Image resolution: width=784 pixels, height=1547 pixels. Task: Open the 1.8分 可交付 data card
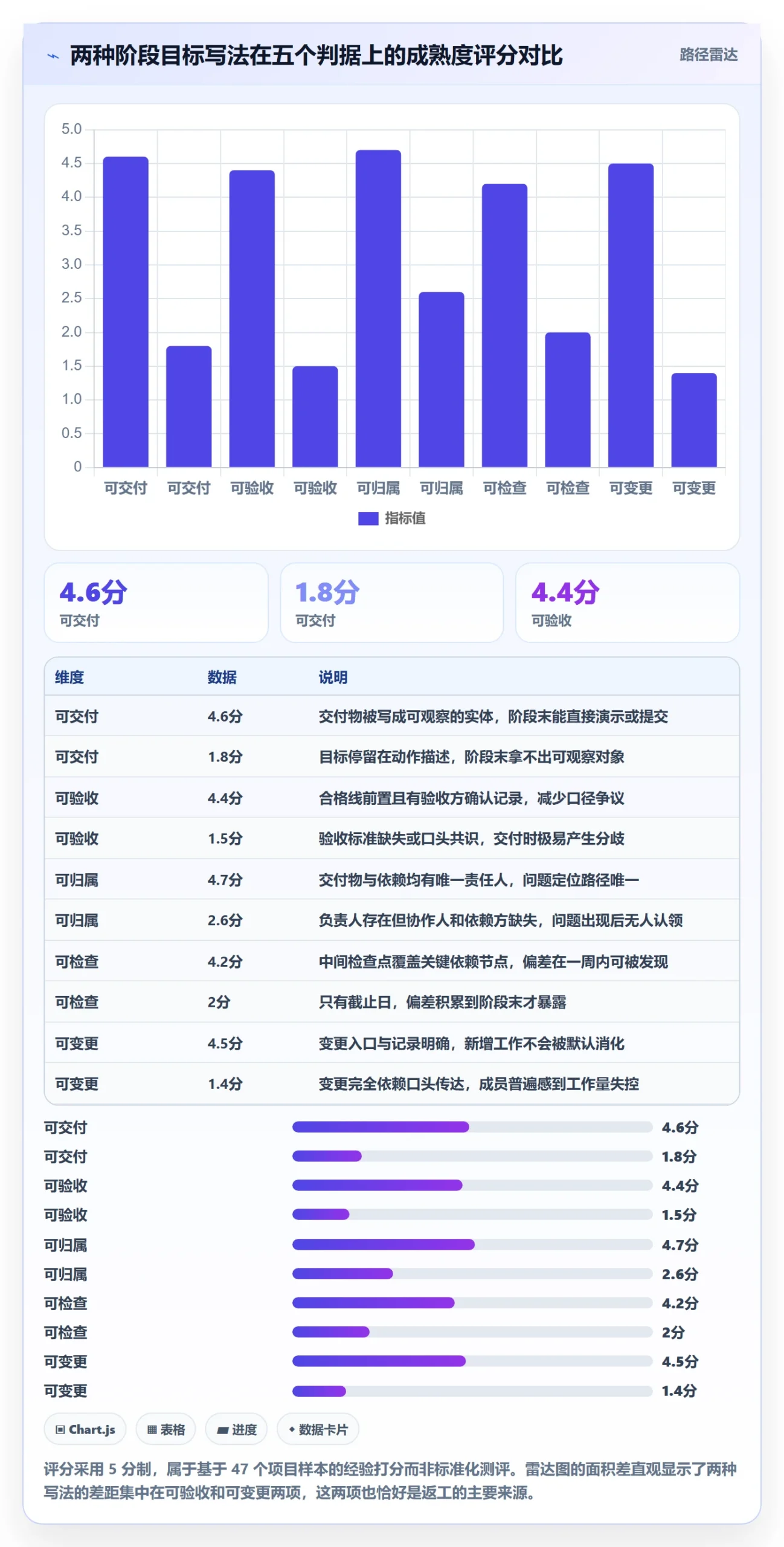pos(391,602)
